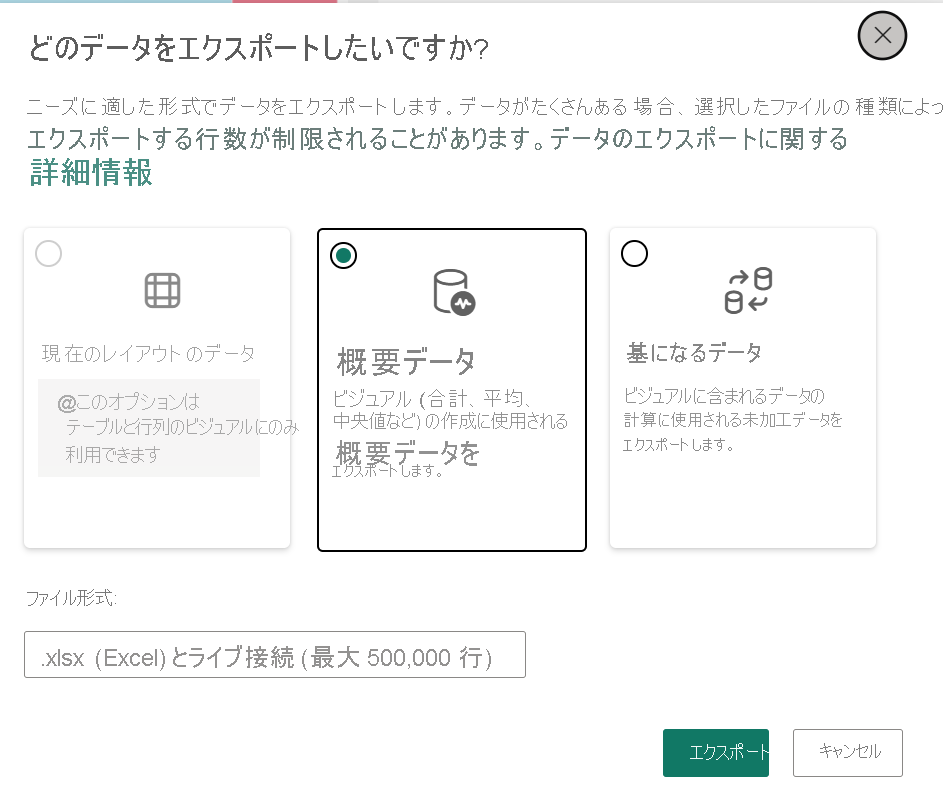Select the 概要データ radio button

[x=343, y=256]
